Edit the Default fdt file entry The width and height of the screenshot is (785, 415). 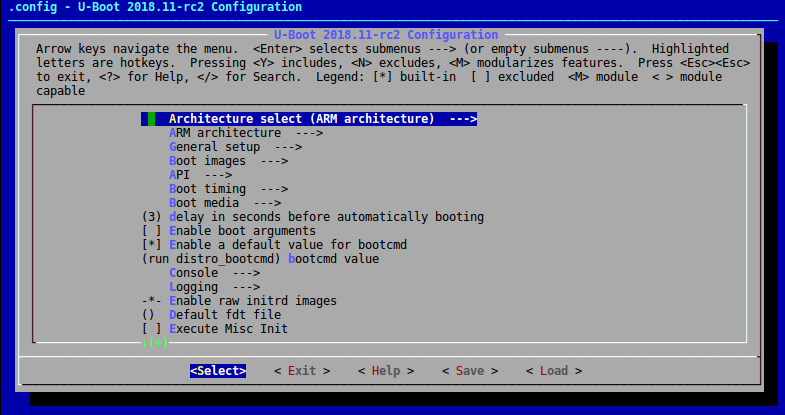211,315
